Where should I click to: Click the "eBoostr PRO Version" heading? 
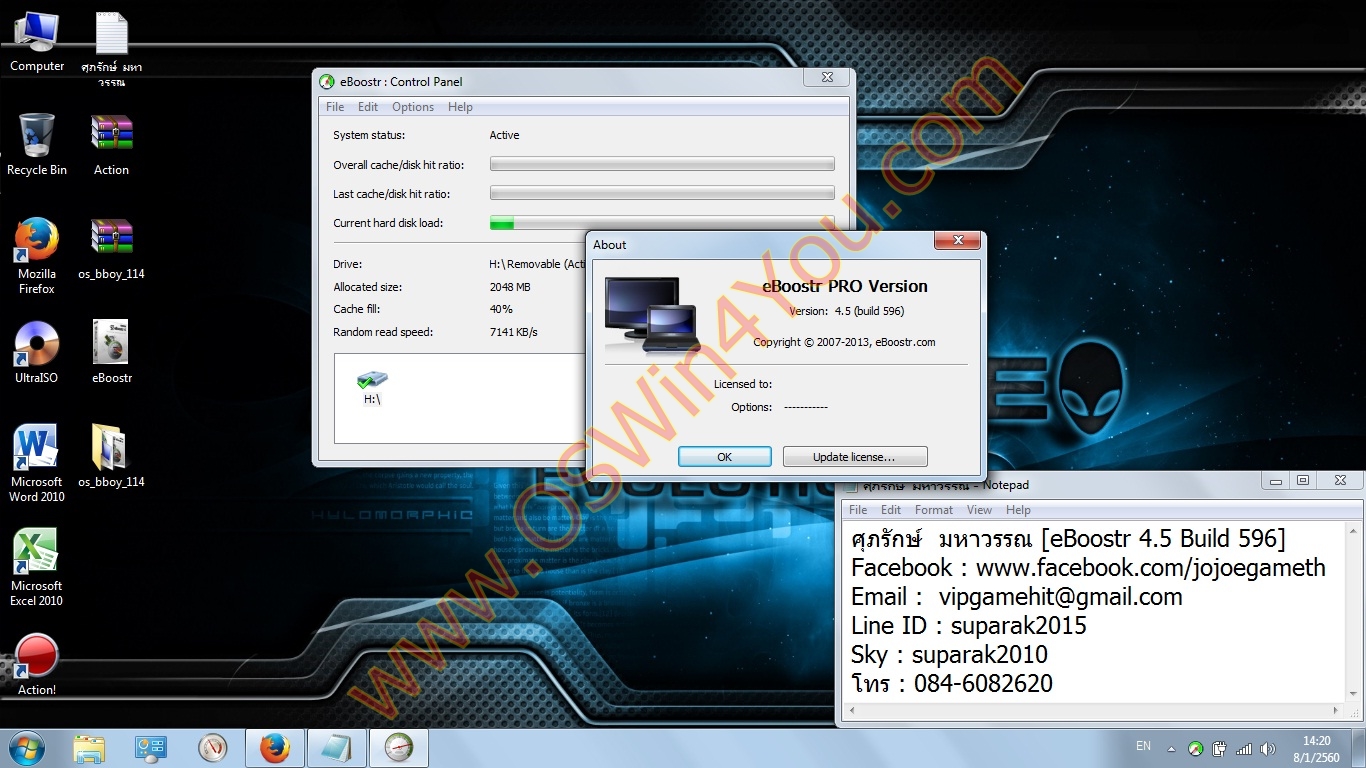(x=845, y=286)
